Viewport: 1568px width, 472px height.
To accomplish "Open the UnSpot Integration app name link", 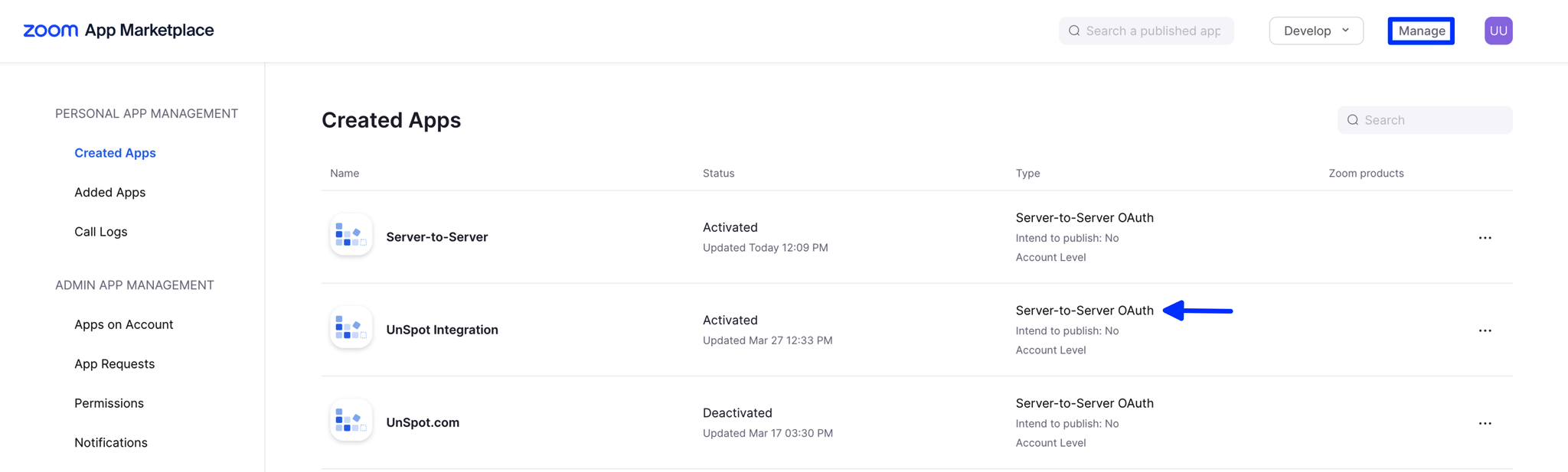I will [442, 330].
